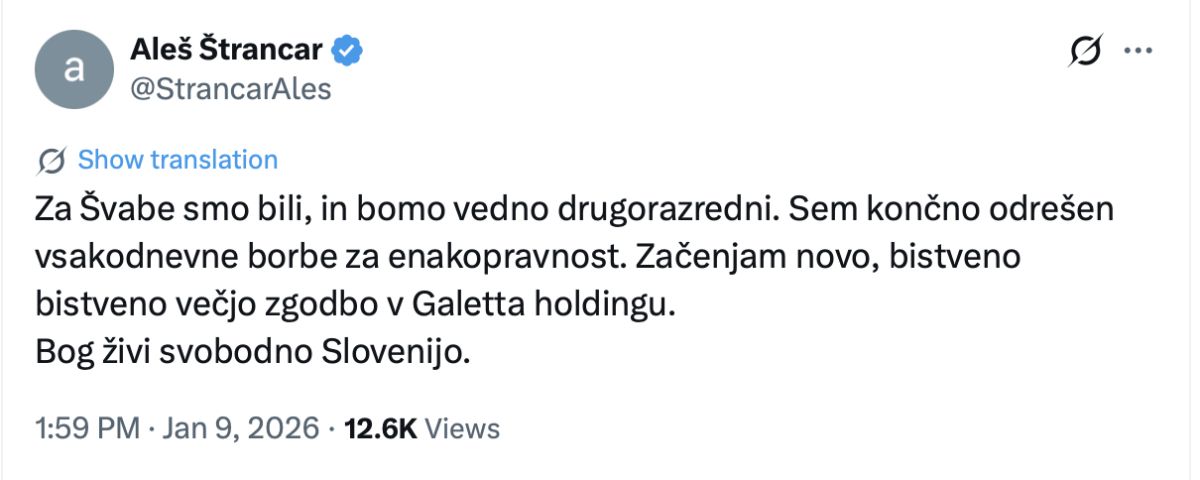This screenshot has width=1200, height=480.
Task: Click the translate icon beside Show translation
Action: [52, 160]
